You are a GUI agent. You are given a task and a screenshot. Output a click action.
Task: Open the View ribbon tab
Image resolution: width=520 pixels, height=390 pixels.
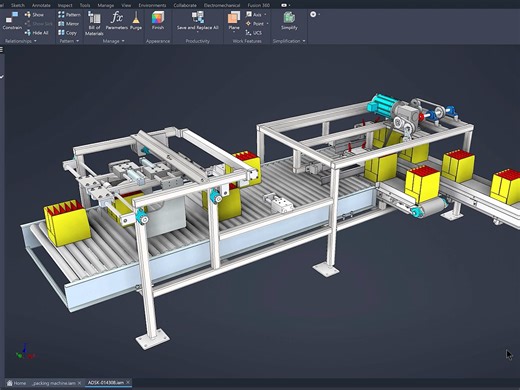(126, 5)
